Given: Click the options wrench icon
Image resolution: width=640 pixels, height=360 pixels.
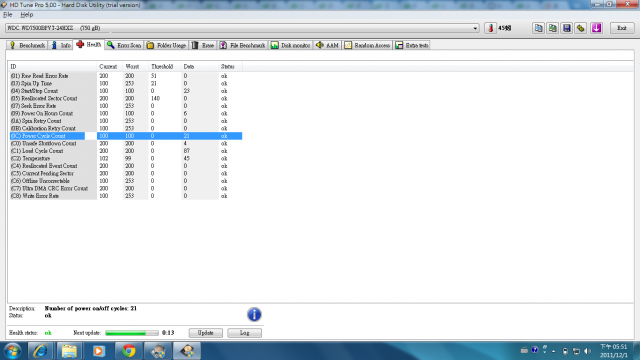Looking at the screenshot, I should [x=581, y=28].
